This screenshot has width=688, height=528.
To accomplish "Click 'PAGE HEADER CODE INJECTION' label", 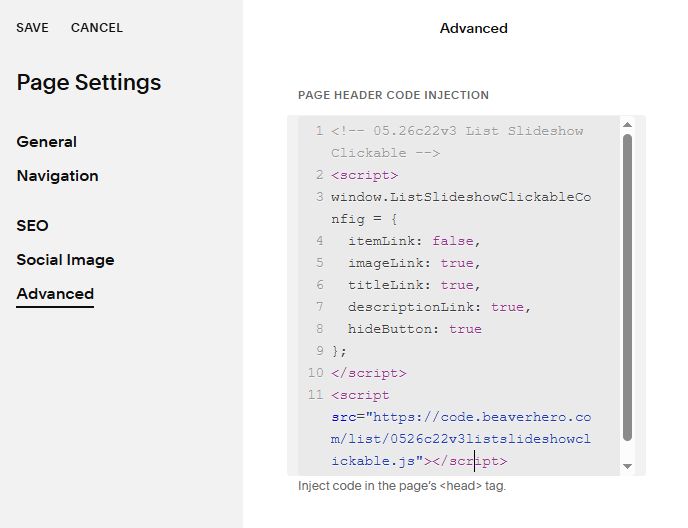I will (x=393, y=95).
